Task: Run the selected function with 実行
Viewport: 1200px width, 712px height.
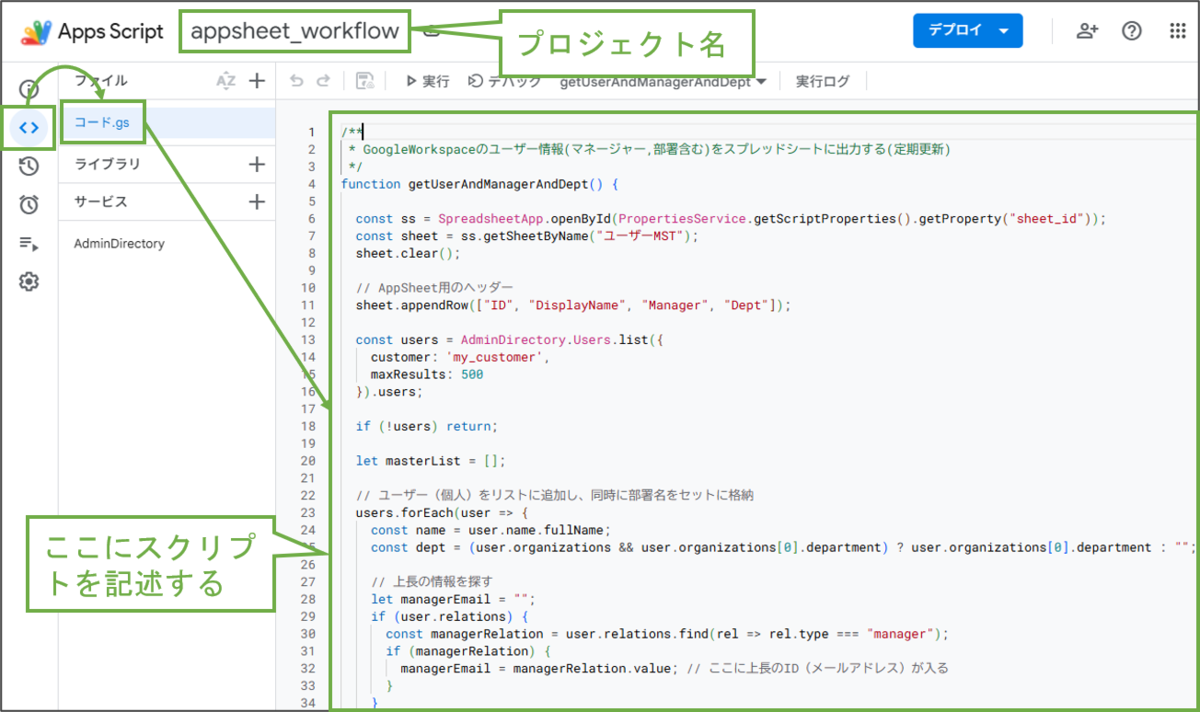Action: (x=427, y=81)
